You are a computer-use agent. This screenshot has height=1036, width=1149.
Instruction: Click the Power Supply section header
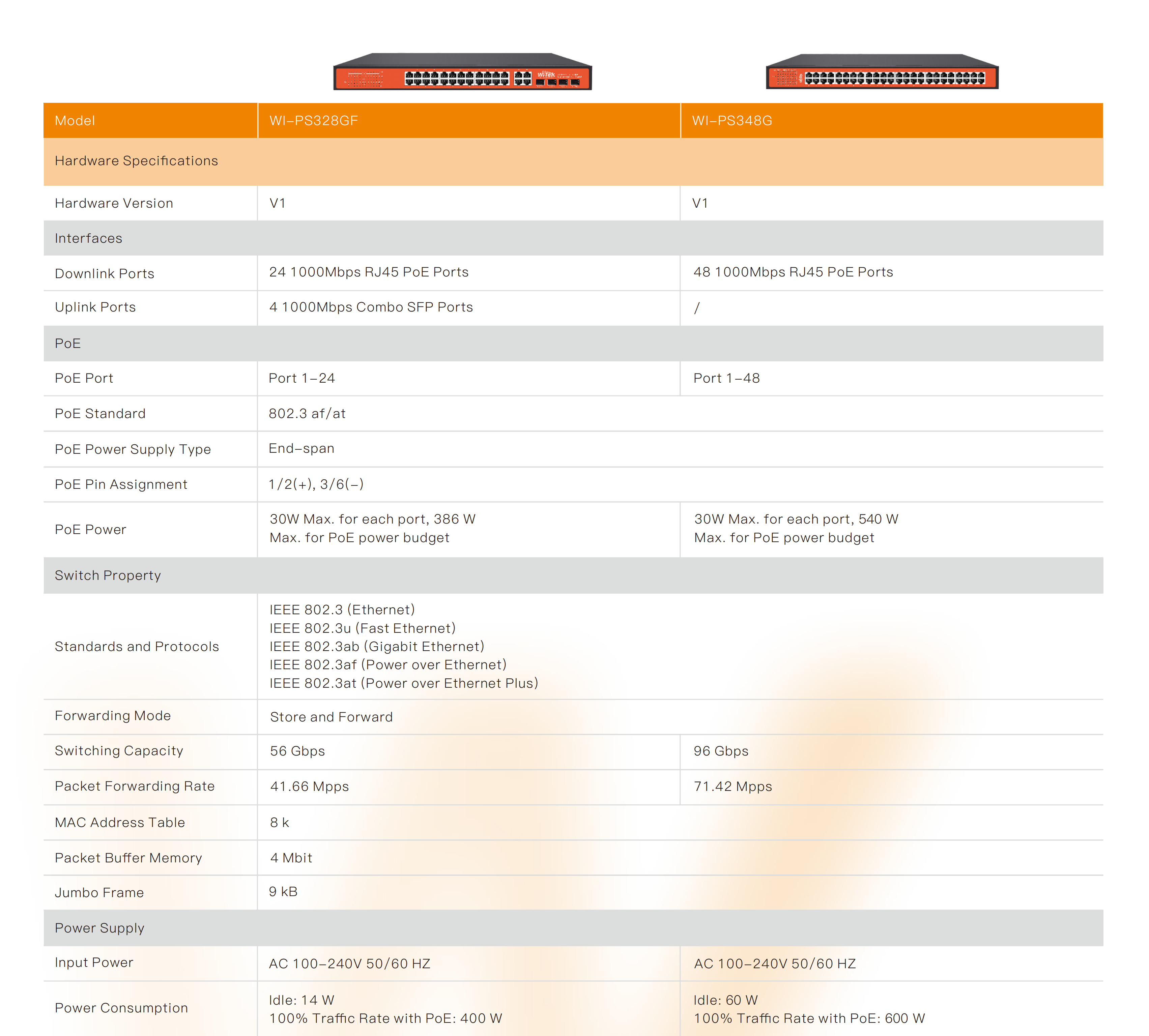click(x=99, y=928)
